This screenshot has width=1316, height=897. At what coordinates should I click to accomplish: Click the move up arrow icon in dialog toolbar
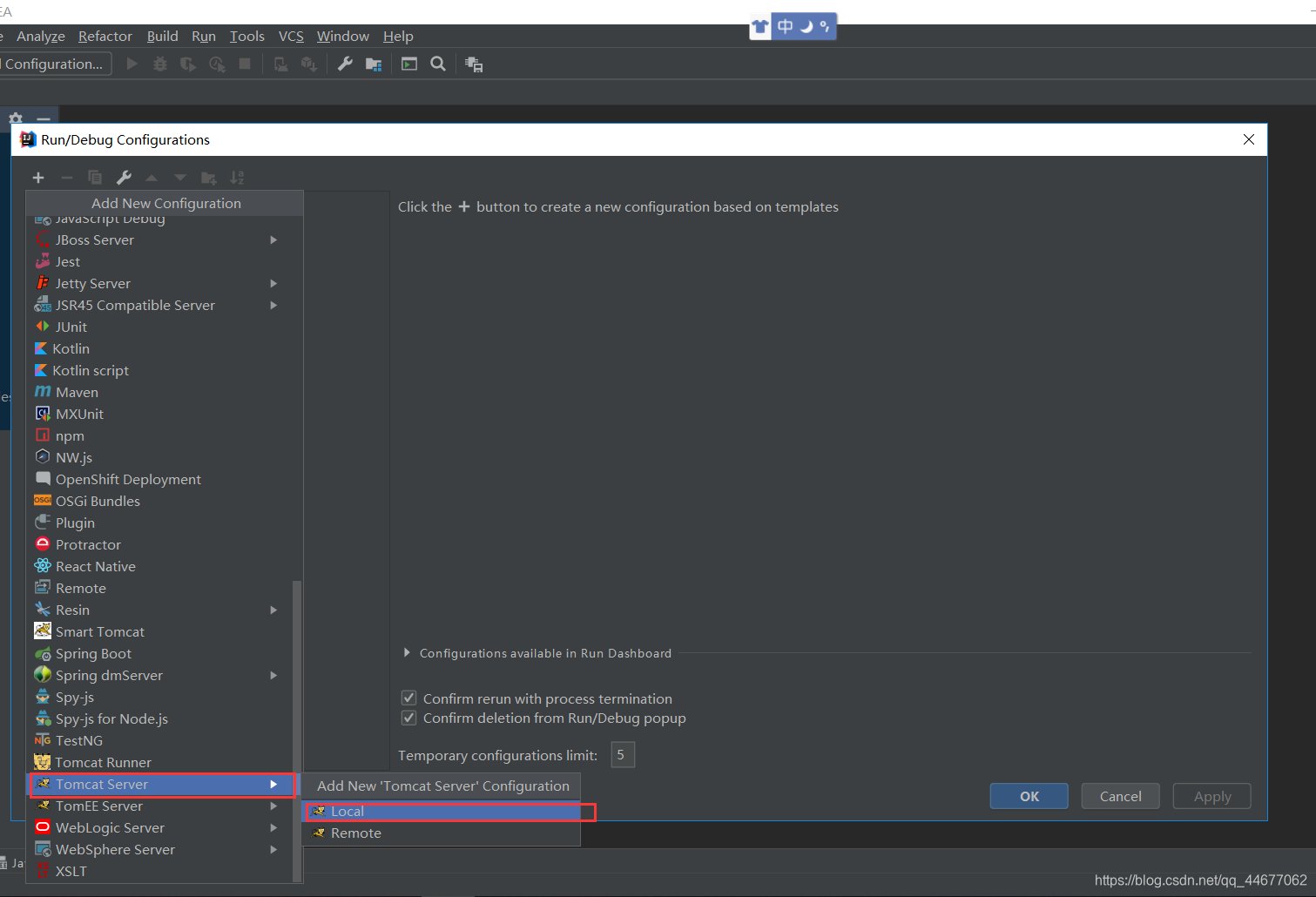pos(152,178)
